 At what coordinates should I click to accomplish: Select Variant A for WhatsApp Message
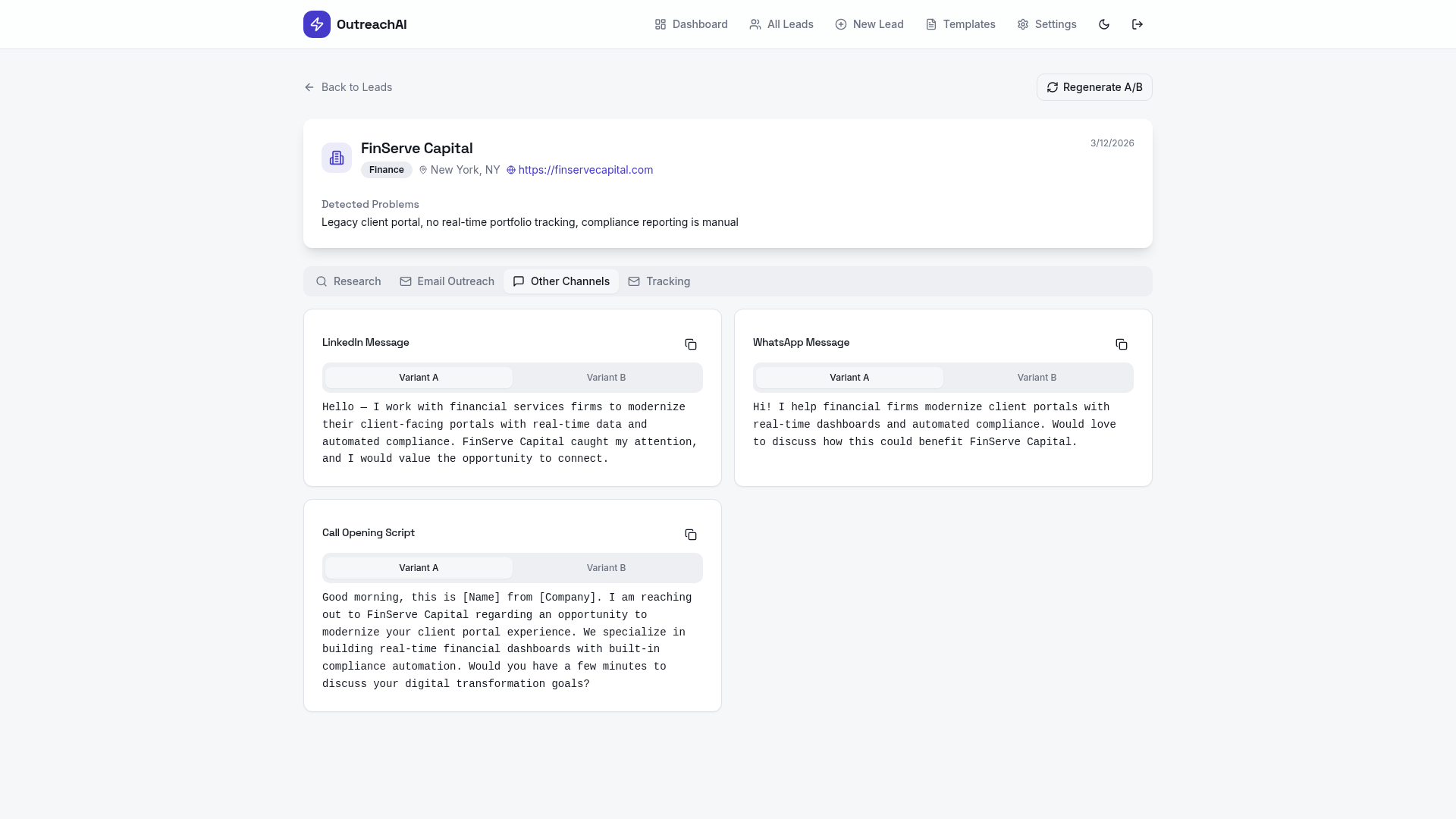(849, 378)
